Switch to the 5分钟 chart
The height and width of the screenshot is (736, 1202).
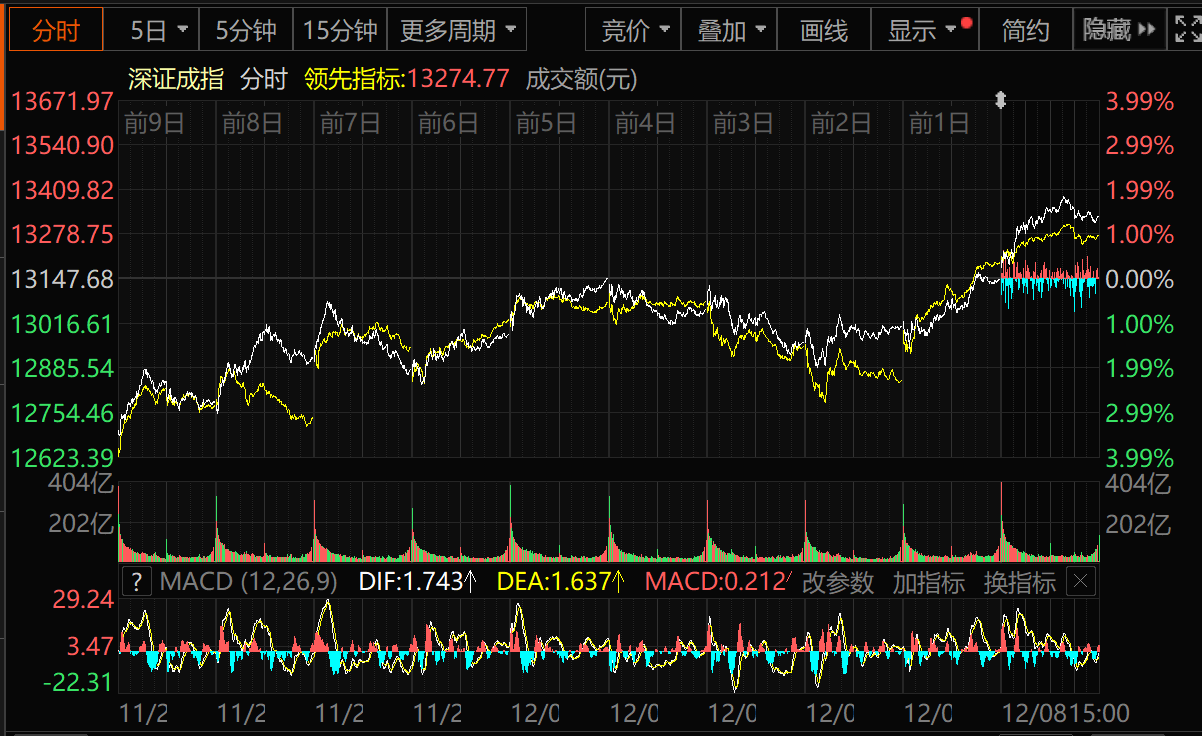point(246,31)
